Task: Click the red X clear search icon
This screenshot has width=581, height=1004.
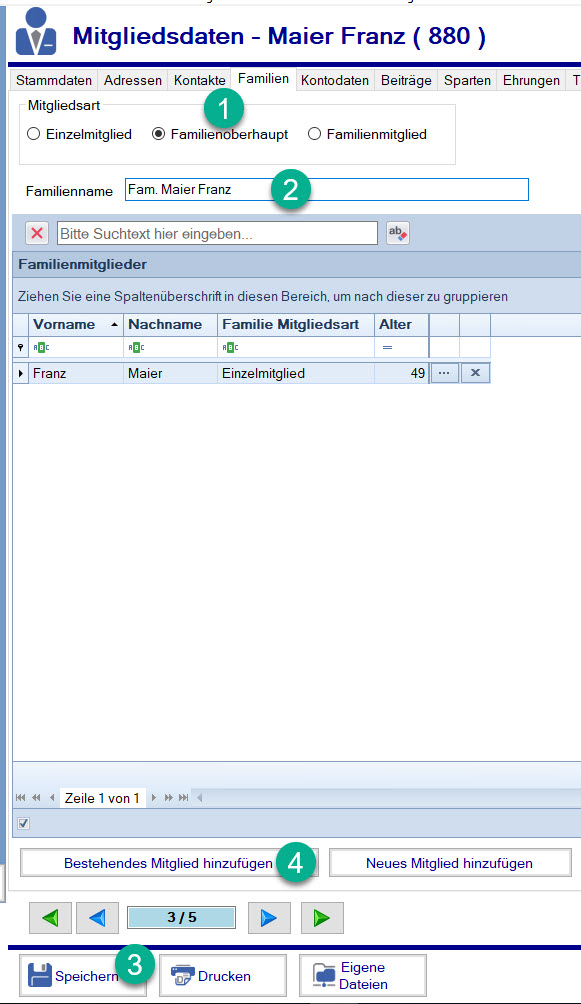Action: 37,233
